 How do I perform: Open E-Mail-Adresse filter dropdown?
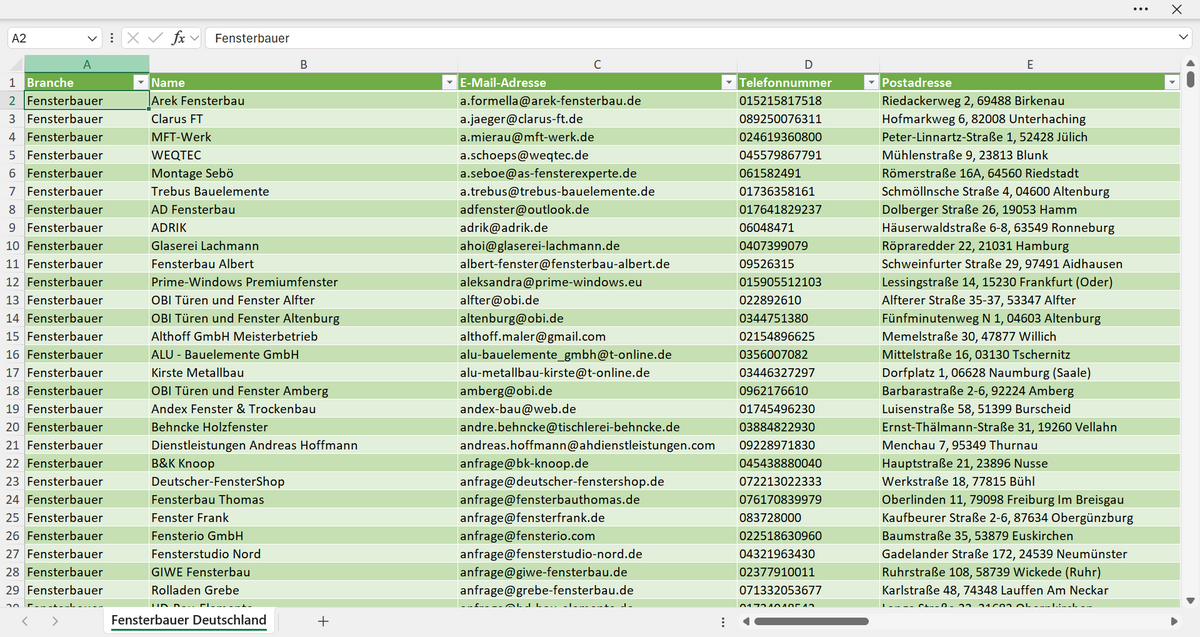coord(727,82)
